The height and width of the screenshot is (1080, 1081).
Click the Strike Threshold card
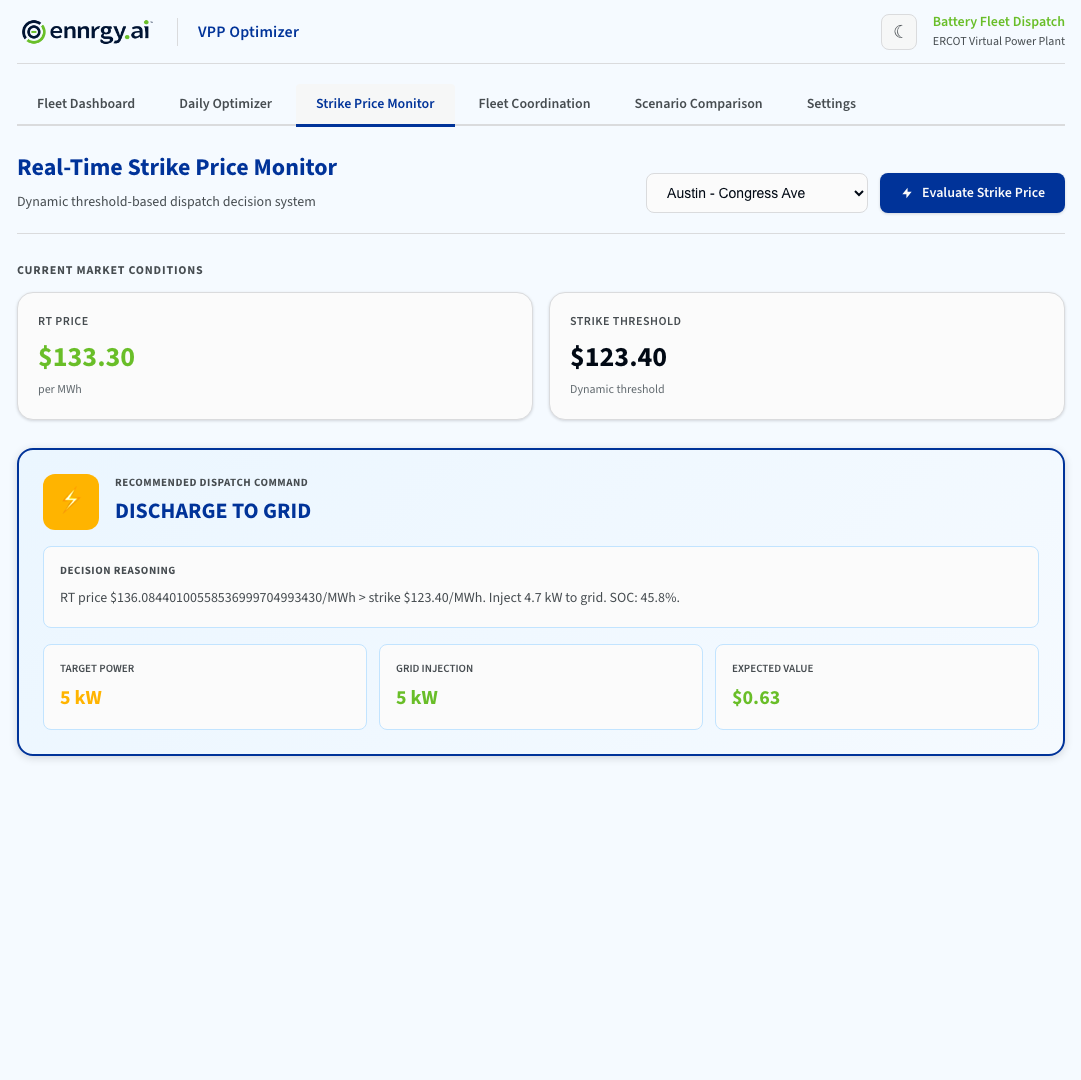point(806,356)
